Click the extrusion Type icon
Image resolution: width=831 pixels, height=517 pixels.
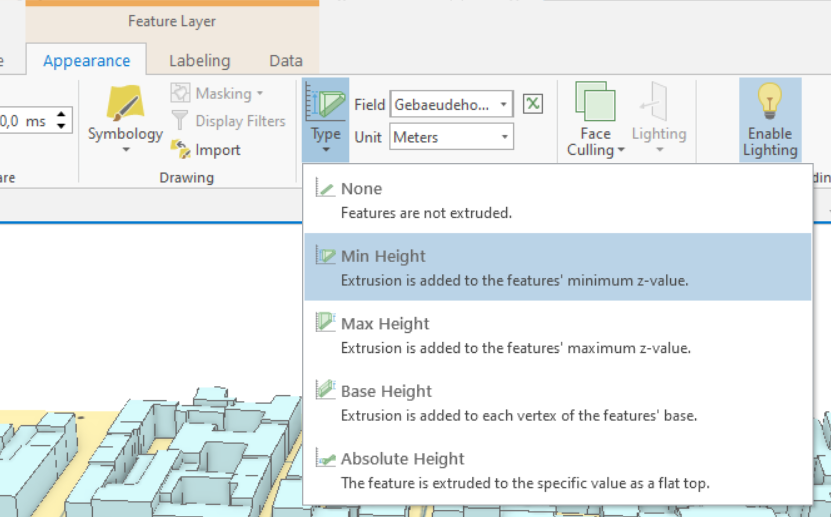coord(325,103)
